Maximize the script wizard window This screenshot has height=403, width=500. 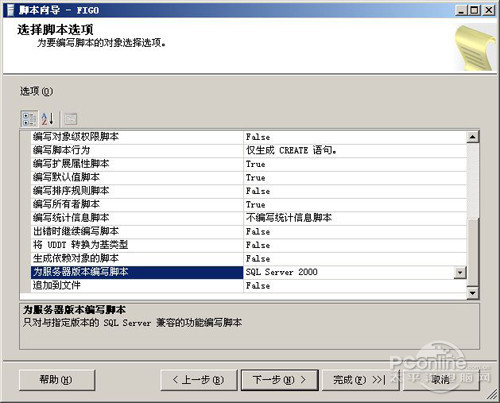(474, 10)
